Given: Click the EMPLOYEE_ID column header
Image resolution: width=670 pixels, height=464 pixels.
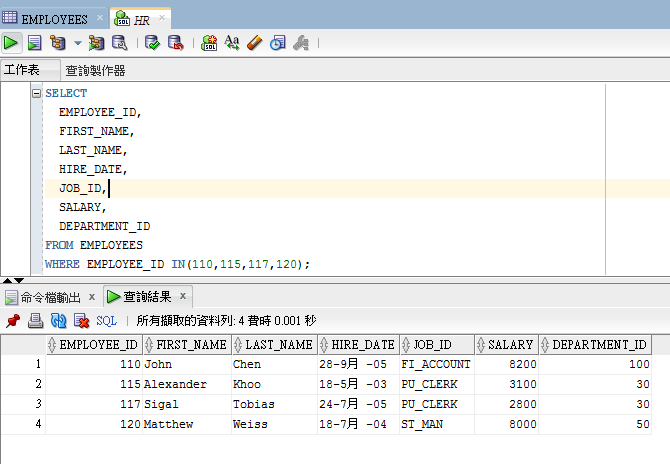Looking at the screenshot, I should click(94, 345).
